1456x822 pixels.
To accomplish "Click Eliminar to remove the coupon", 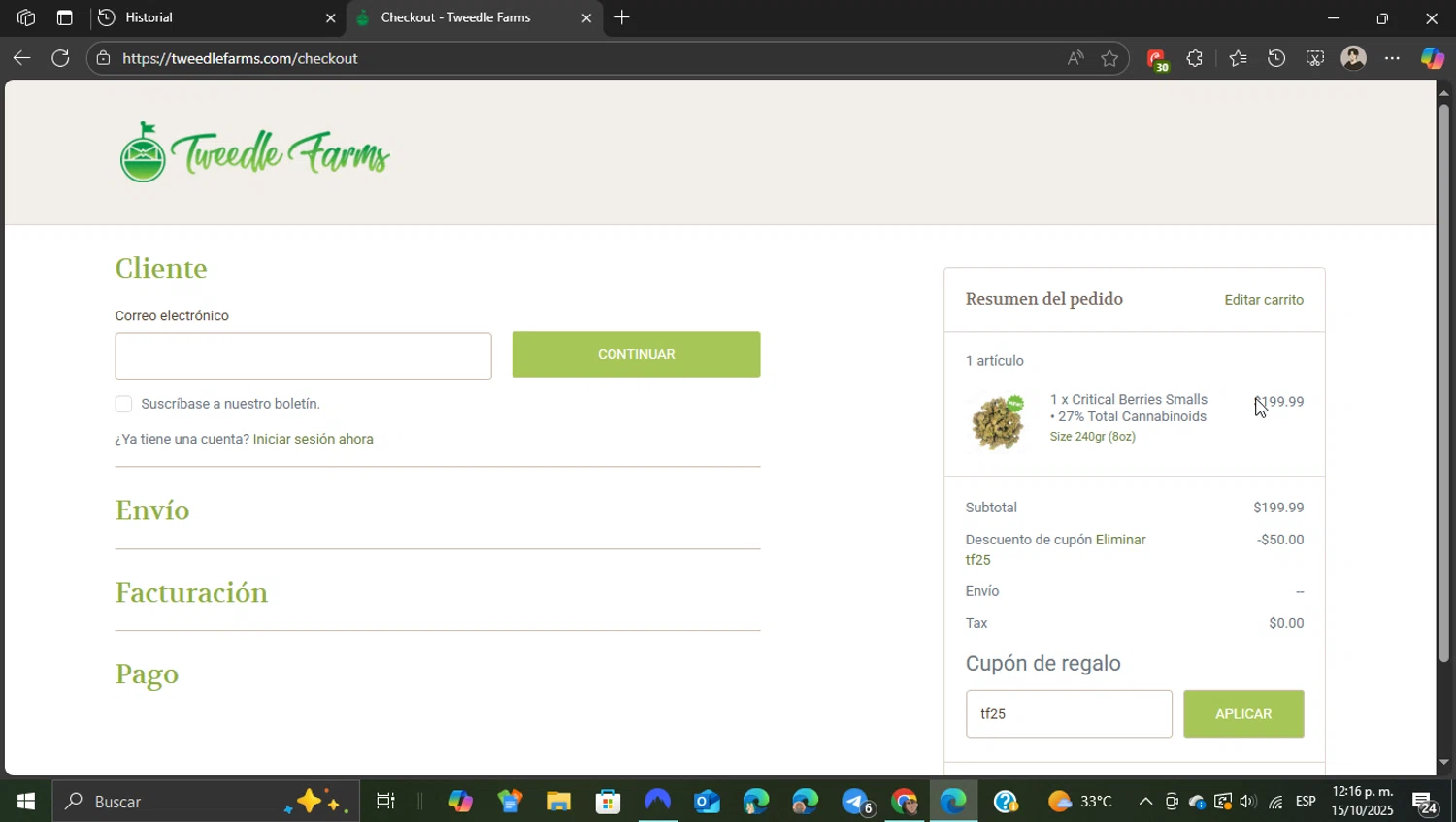I will (x=1120, y=540).
